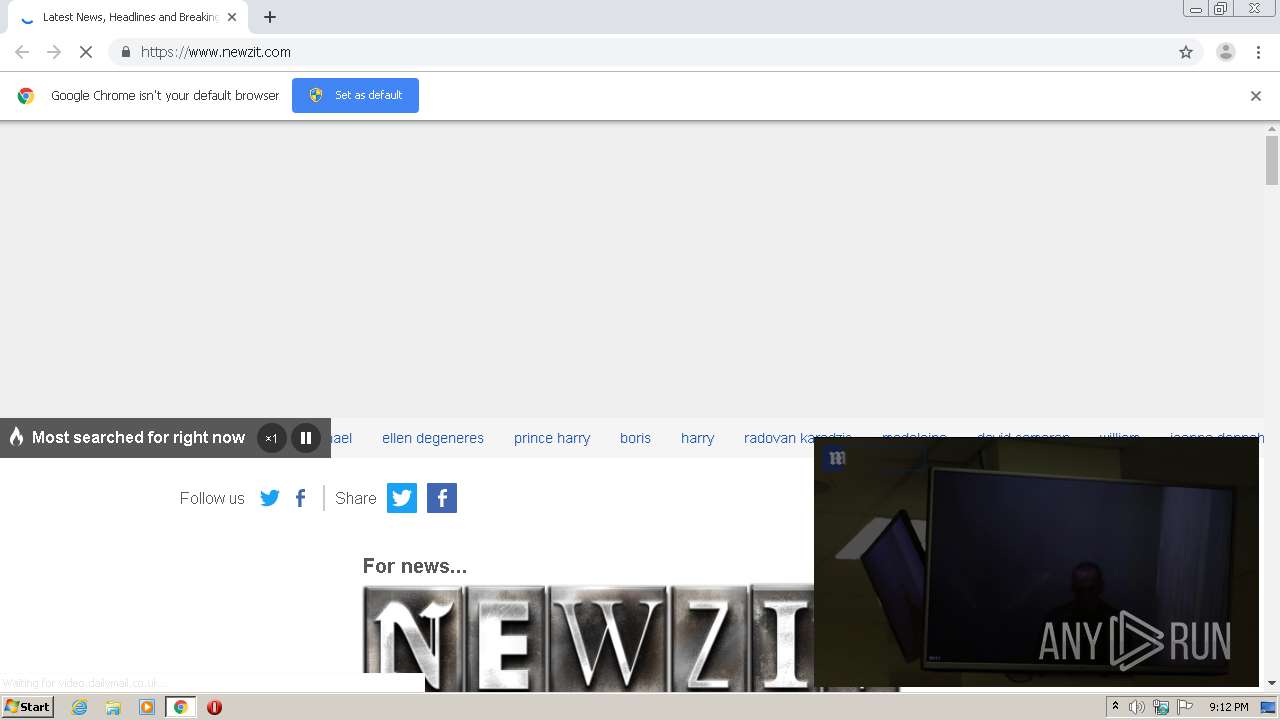Open the 'boris' trending search
Screen dimensions: 1280x720
tap(635, 438)
